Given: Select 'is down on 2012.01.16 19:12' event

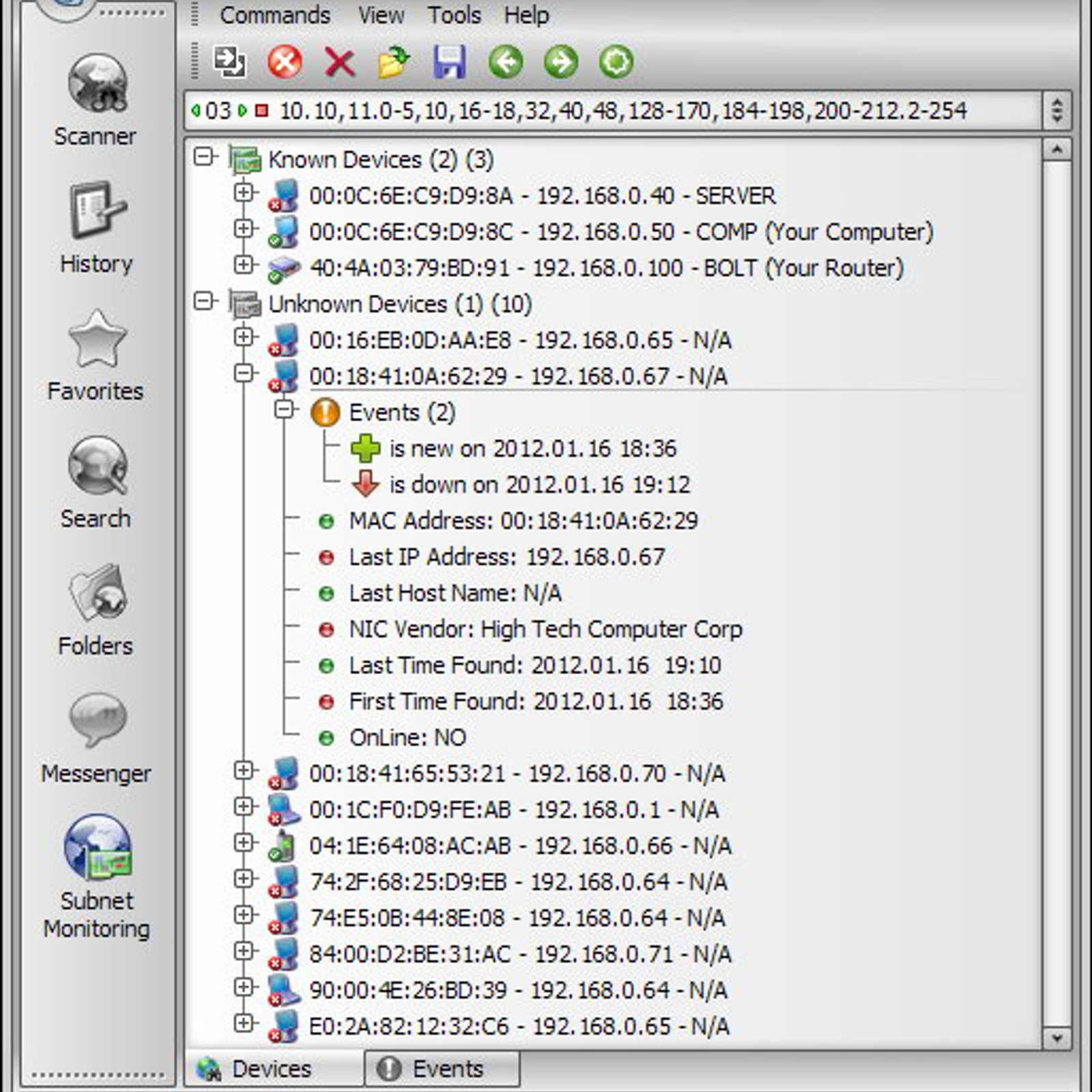Looking at the screenshot, I should 540,485.
